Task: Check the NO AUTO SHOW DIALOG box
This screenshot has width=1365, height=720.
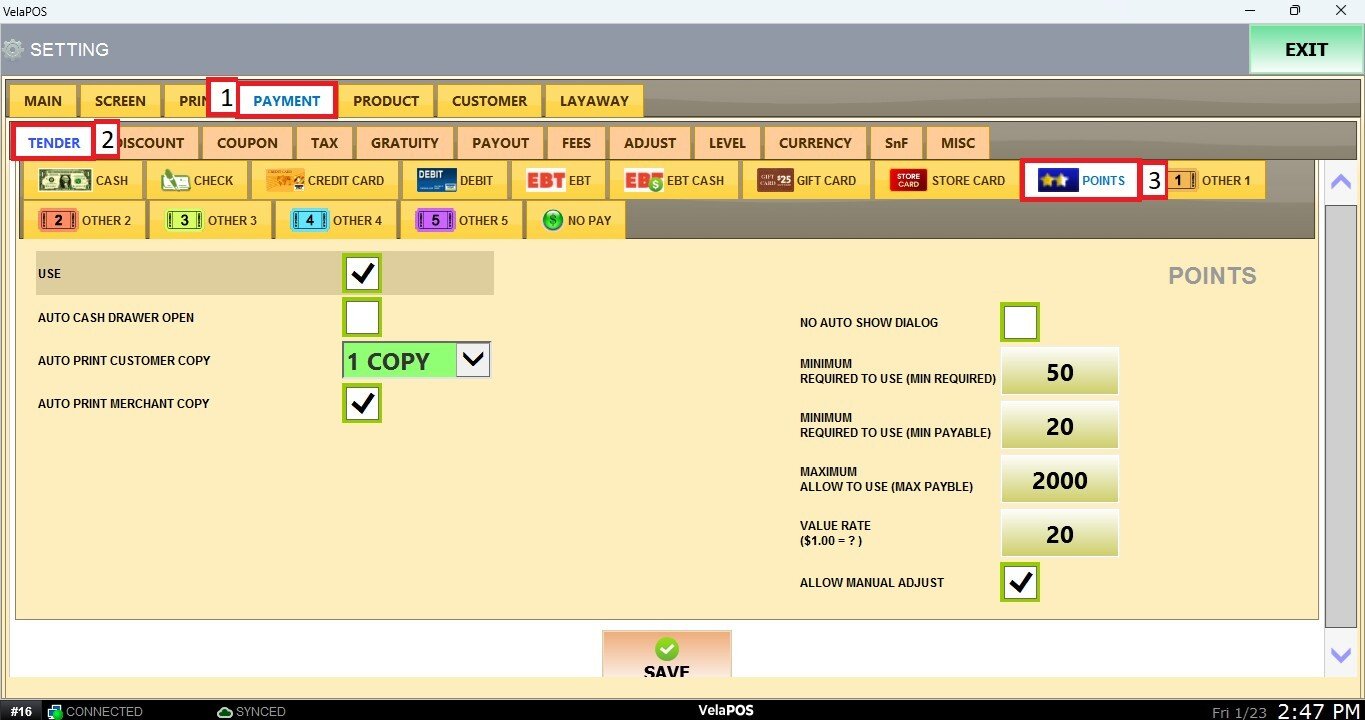Action: pos(1019,323)
